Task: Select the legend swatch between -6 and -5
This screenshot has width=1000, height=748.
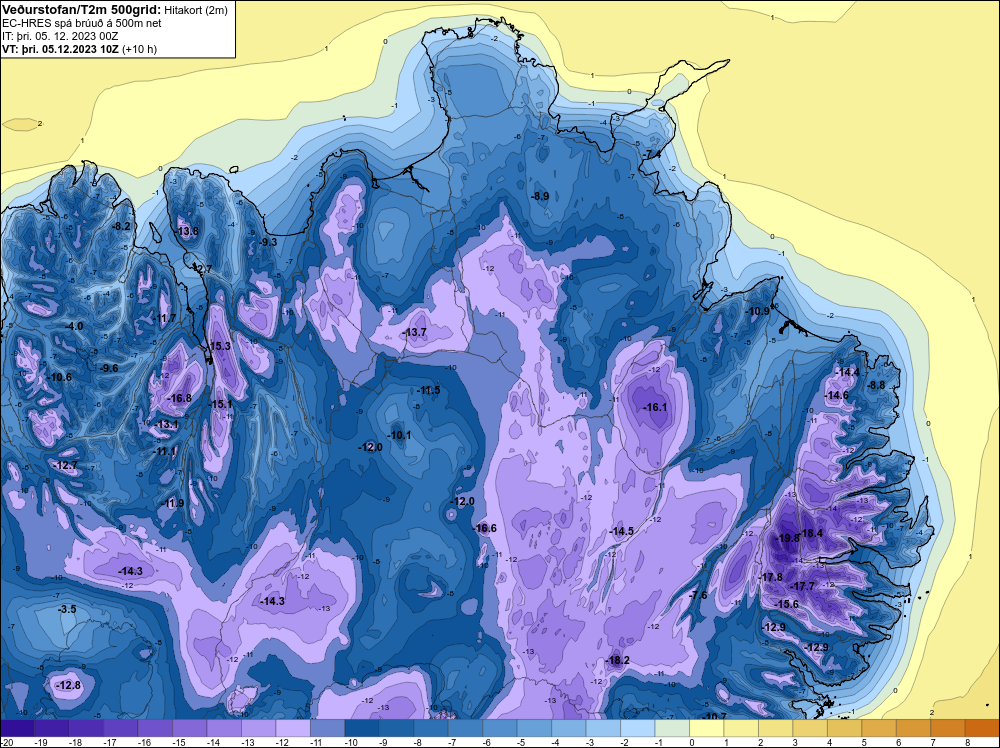Action: click(500, 728)
